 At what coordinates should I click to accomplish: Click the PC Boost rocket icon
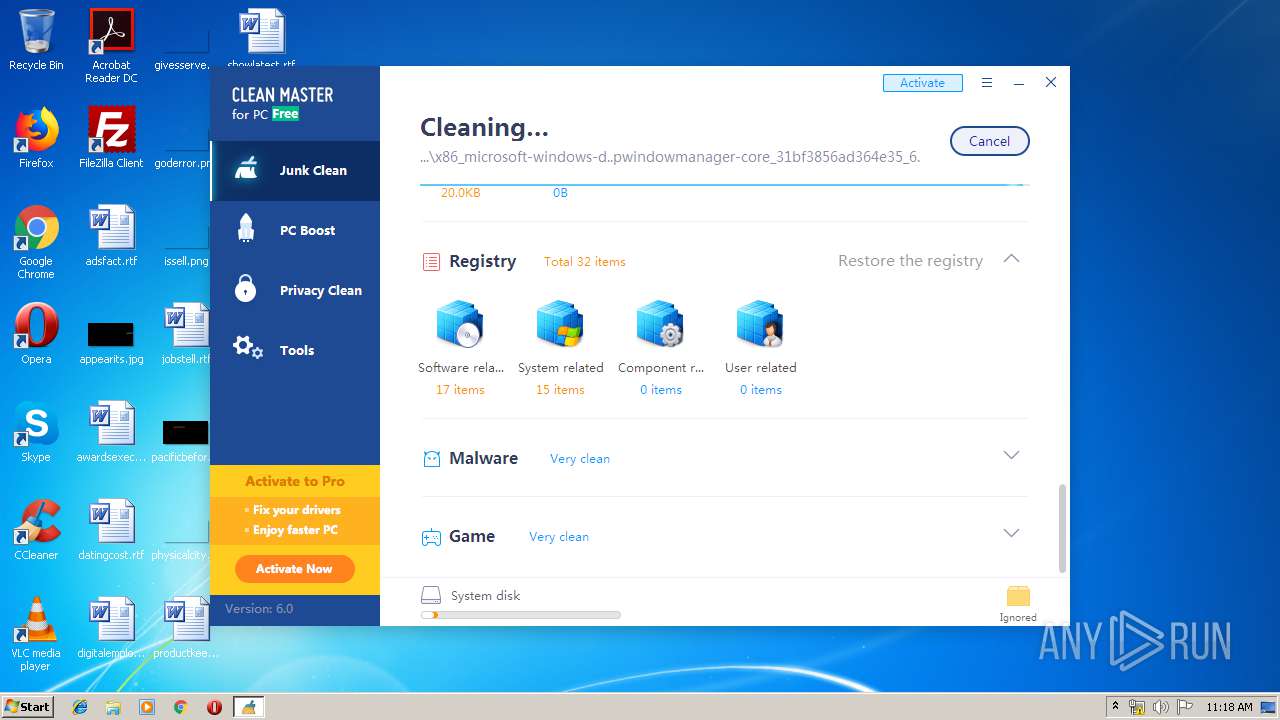[x=246, y=229]
